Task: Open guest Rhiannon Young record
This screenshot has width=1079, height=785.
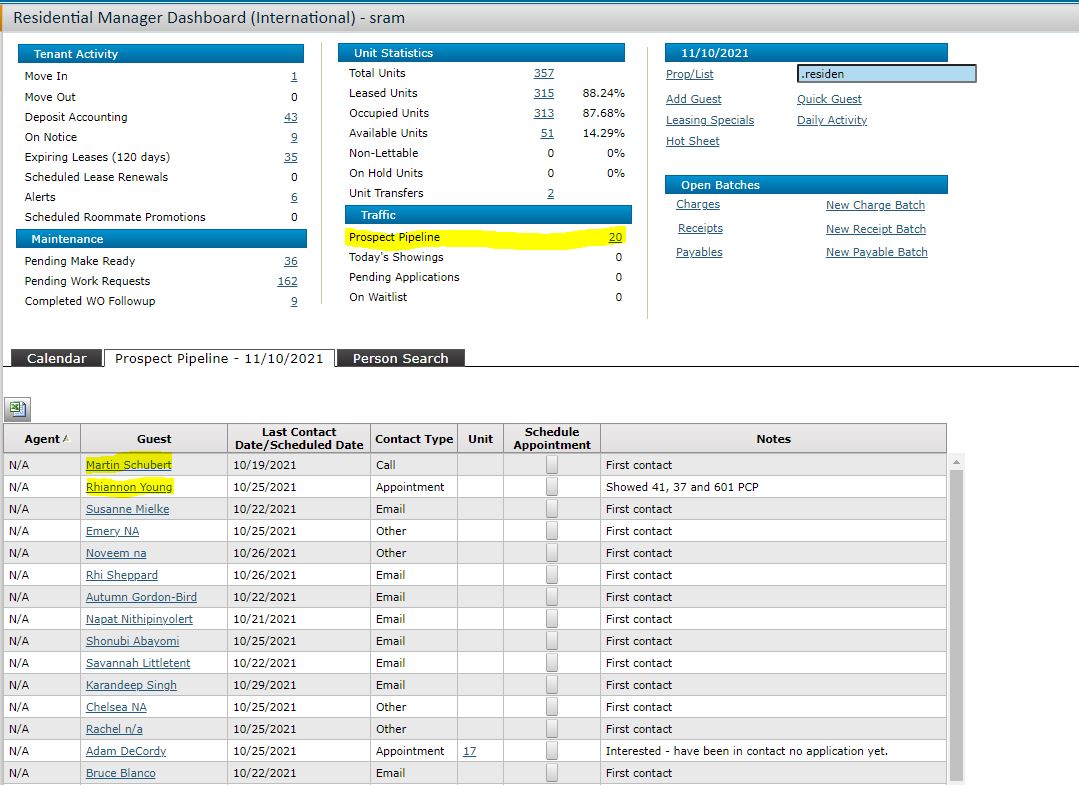Action: point(129,487)
